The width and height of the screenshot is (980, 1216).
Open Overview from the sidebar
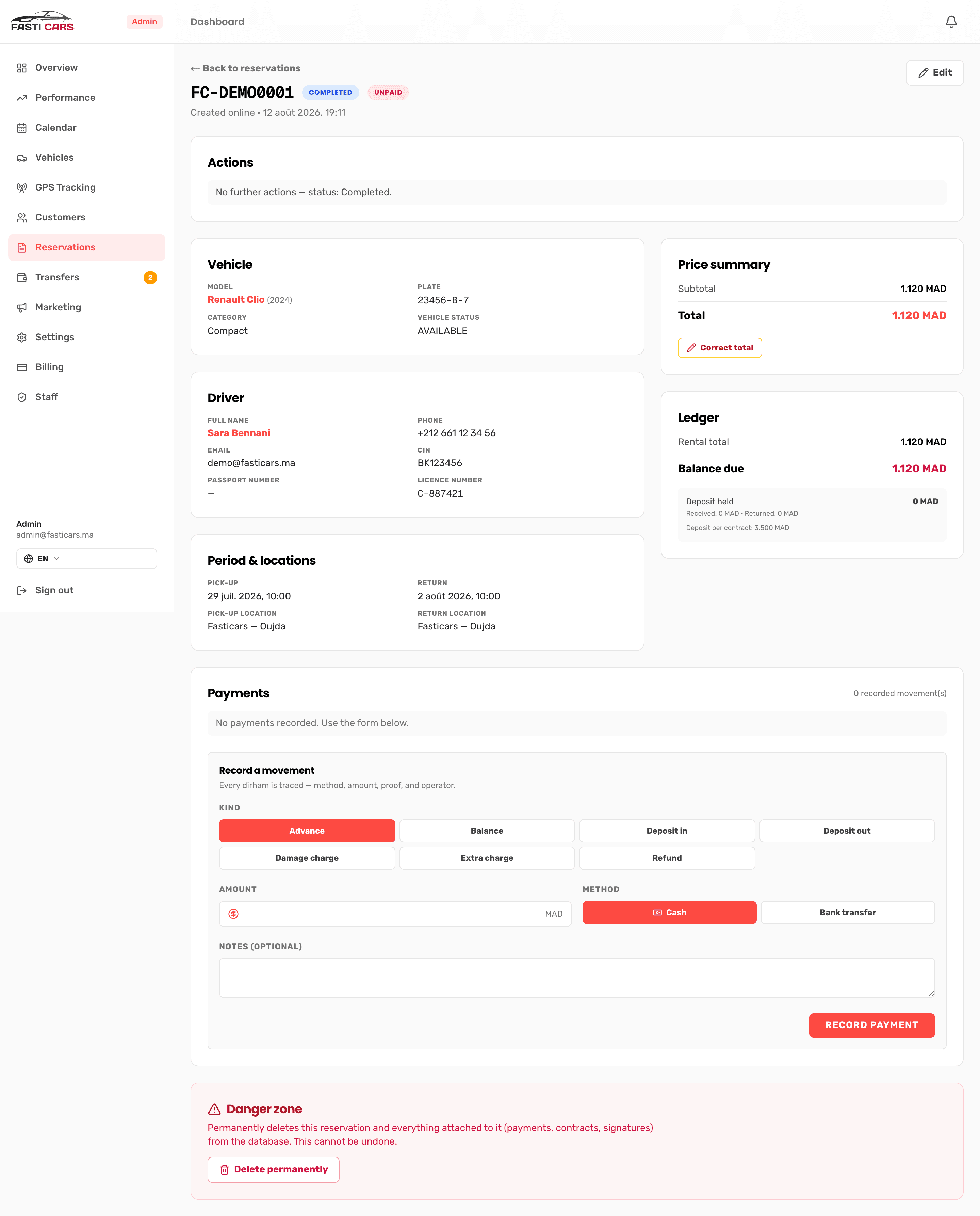pyautogui.click(x=86, y=68)
